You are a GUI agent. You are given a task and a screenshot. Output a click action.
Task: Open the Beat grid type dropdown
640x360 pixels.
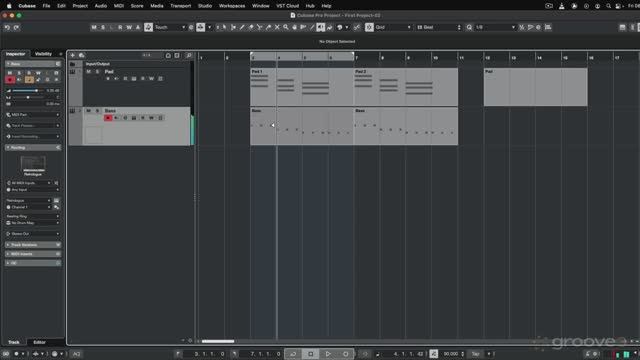coord(439,27)
